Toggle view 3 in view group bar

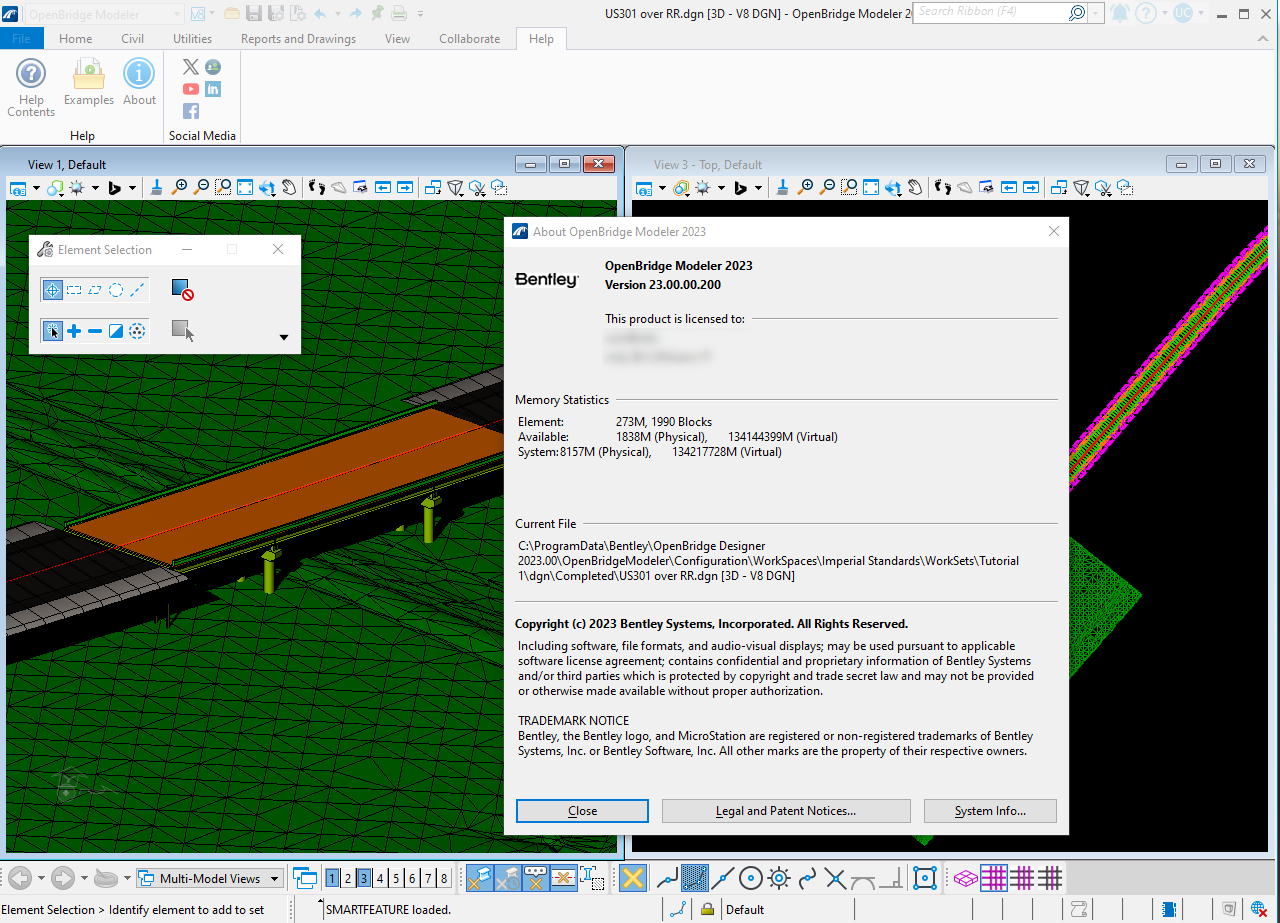coord(364,879)
